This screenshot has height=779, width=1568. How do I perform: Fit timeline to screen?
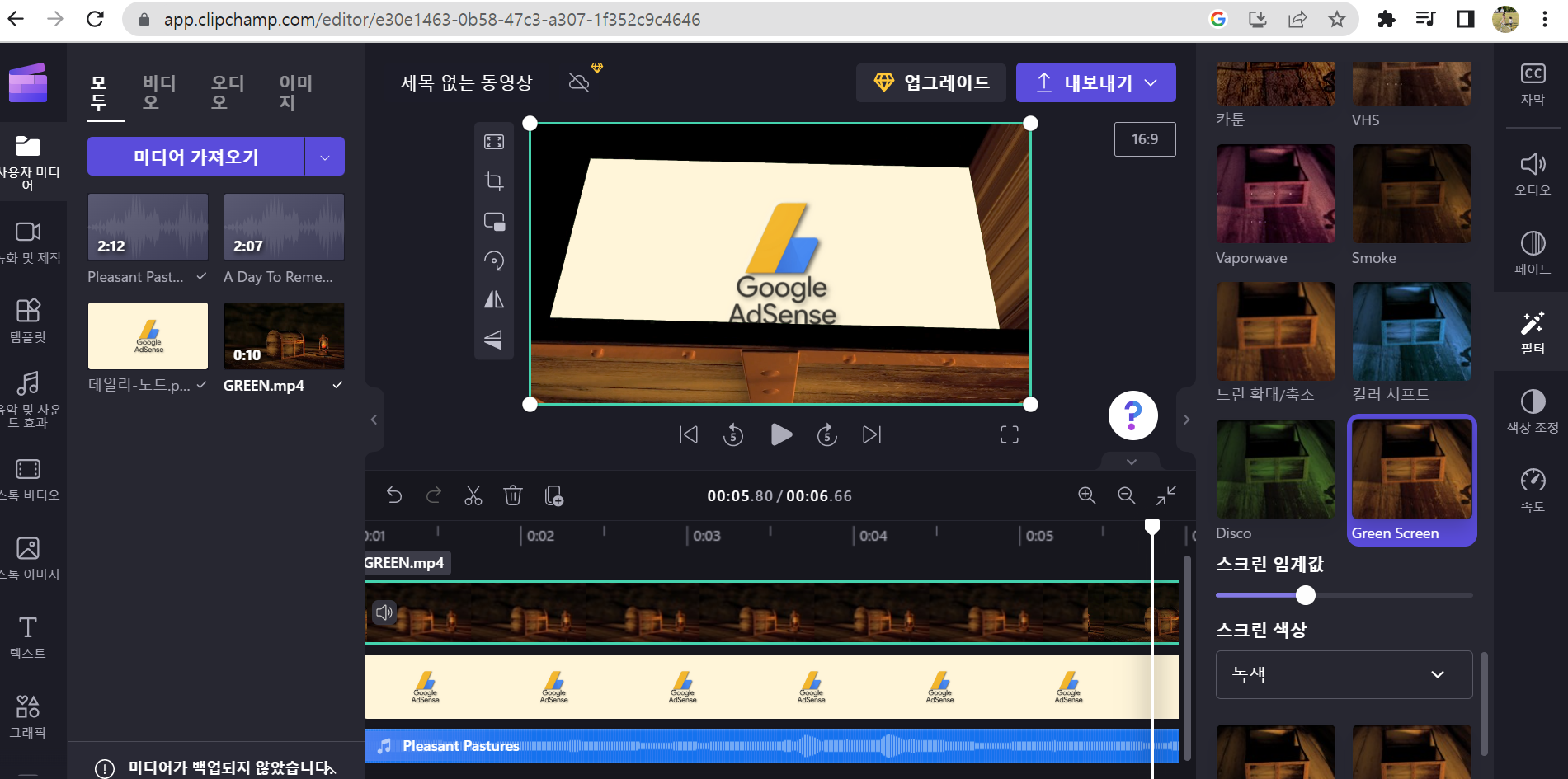(x=1166, y=495)
